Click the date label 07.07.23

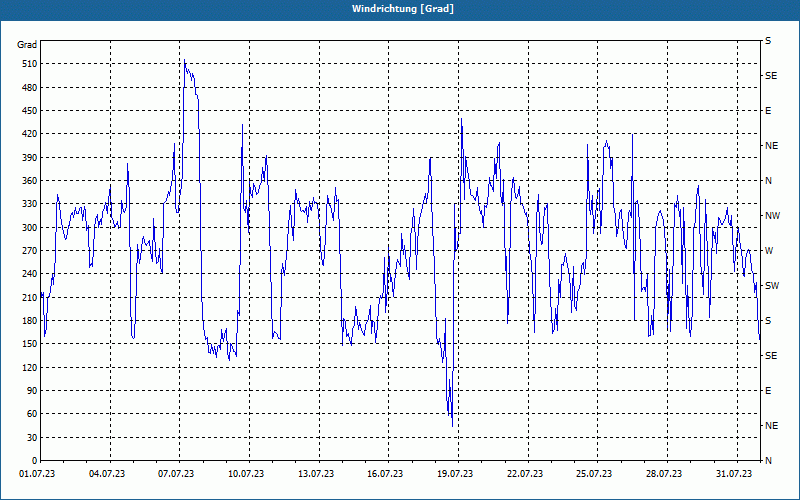176,474
